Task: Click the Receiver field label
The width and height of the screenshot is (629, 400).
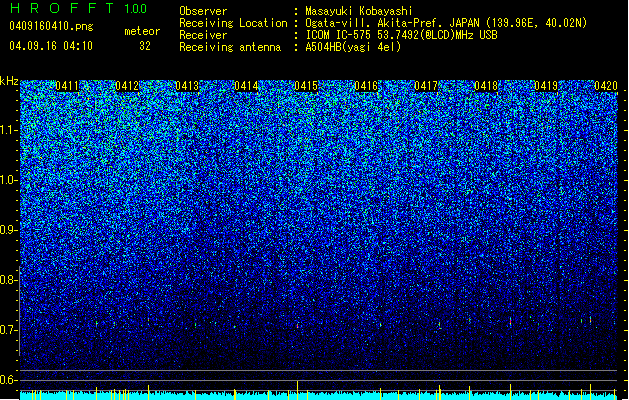Action: (203, 35)
